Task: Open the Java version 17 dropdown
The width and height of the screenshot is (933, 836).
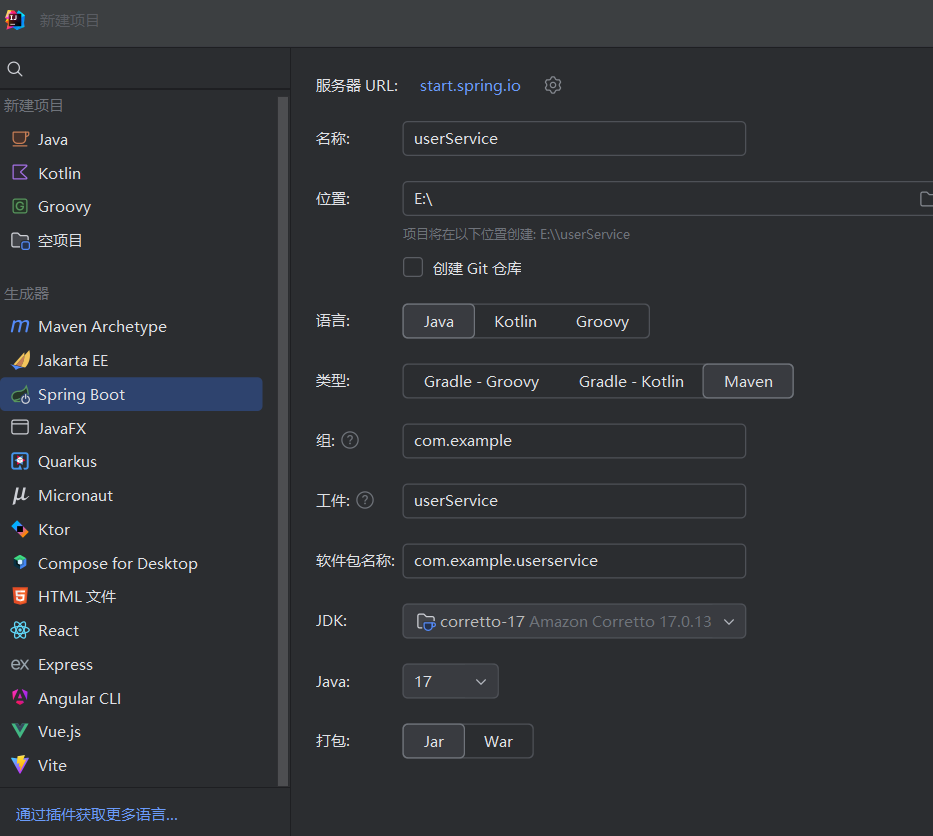Action: tap(450, 681)
